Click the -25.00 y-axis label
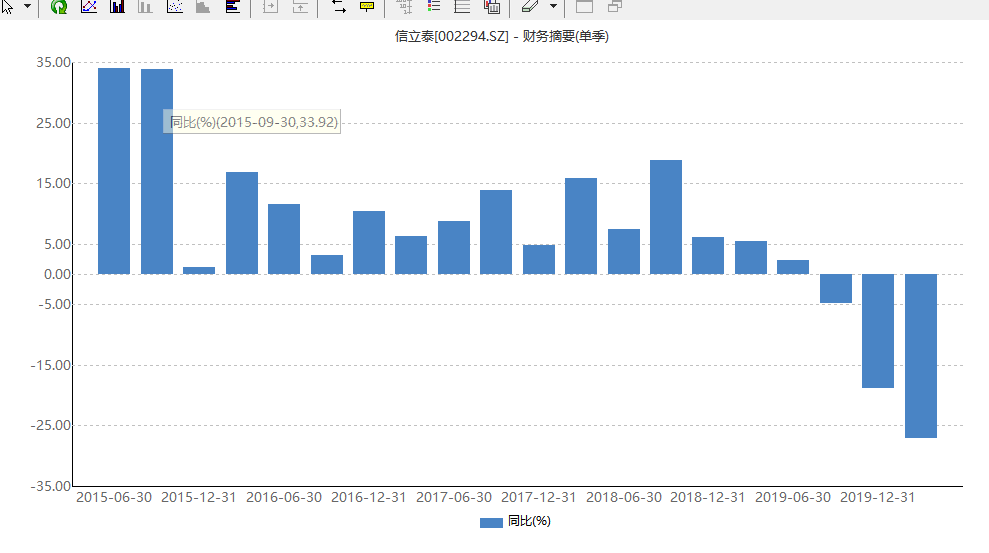Image resolution: width=989 pixels, height=553 pixels. click(x=50, y=426)
